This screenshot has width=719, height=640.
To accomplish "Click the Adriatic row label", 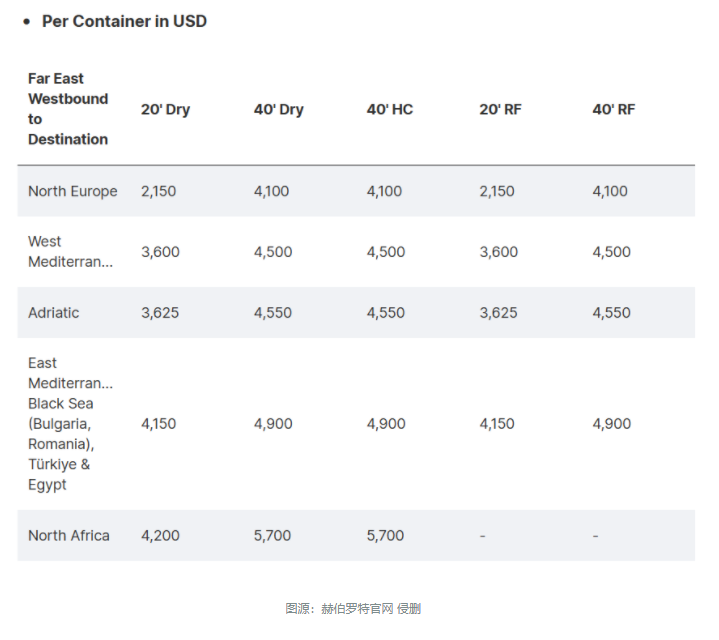I will tap(53, 313).
